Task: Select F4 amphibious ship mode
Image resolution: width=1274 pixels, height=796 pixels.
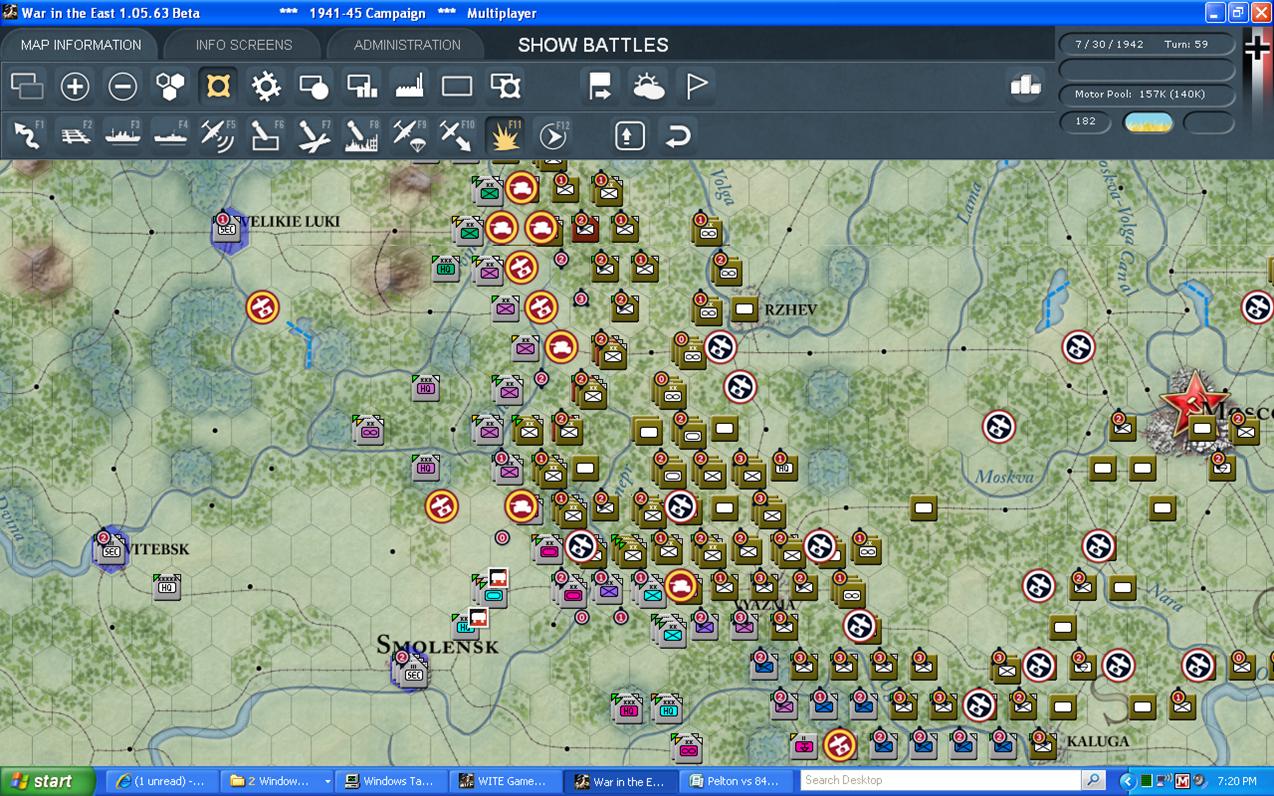Action: coord(170,135)
